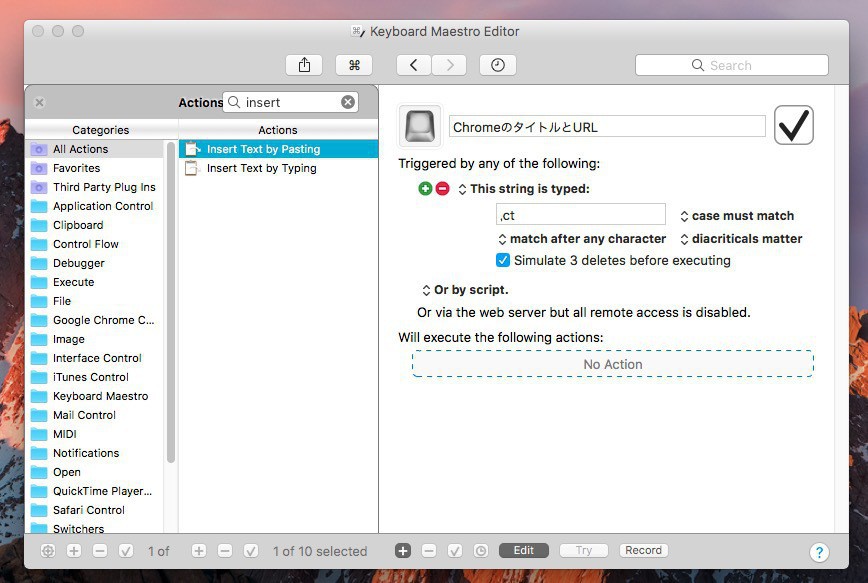Click the toolbar Search field
Image resolution: width=868 pixels, height=583 pixels.
coord(732,65)
